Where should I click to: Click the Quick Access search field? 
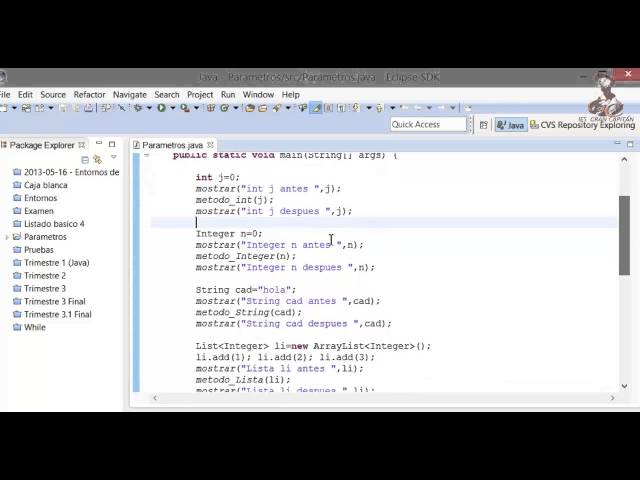click(428, 124)
